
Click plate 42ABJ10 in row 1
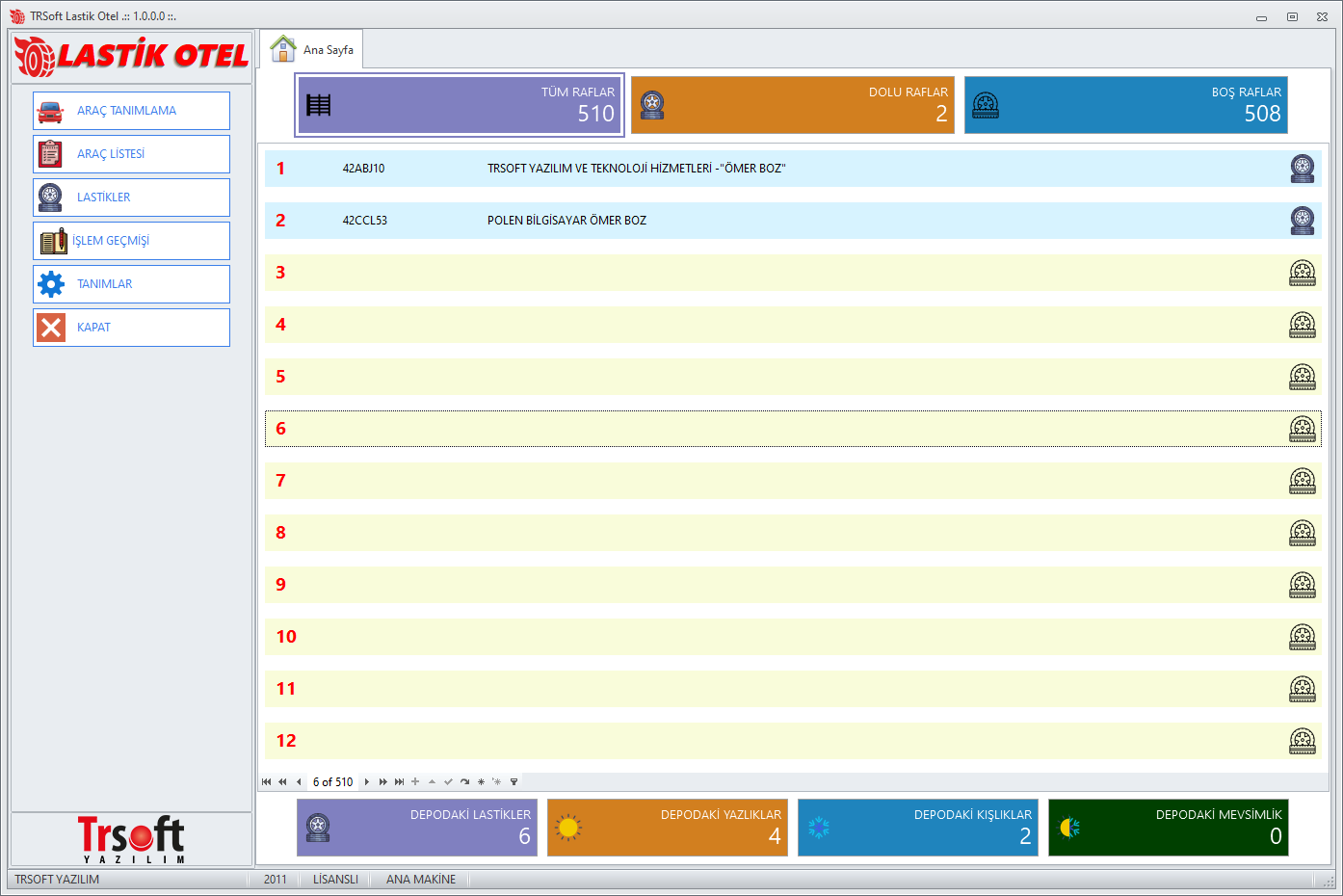363,169
